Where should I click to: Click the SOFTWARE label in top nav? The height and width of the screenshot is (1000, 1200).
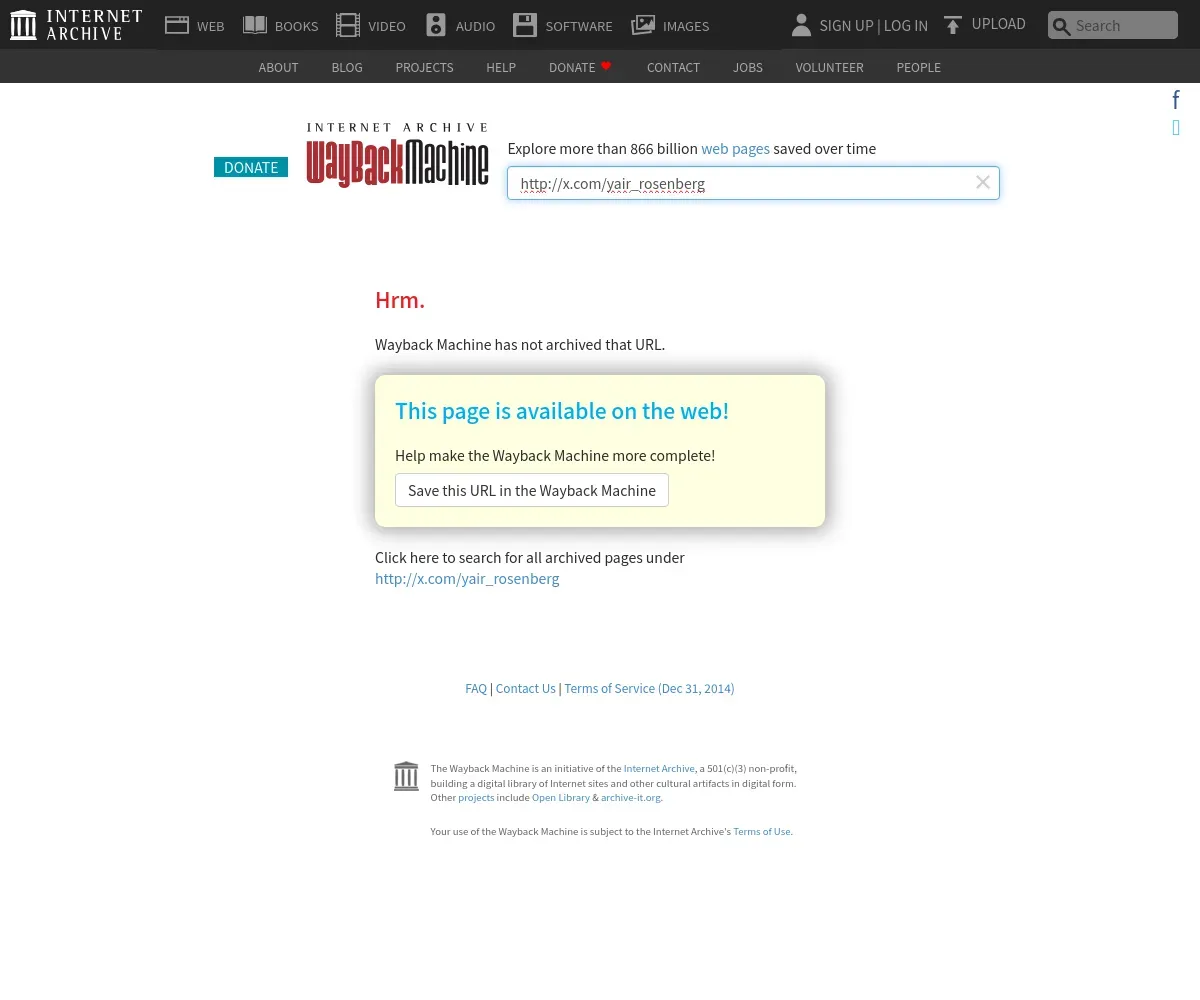tap(579, 26)
